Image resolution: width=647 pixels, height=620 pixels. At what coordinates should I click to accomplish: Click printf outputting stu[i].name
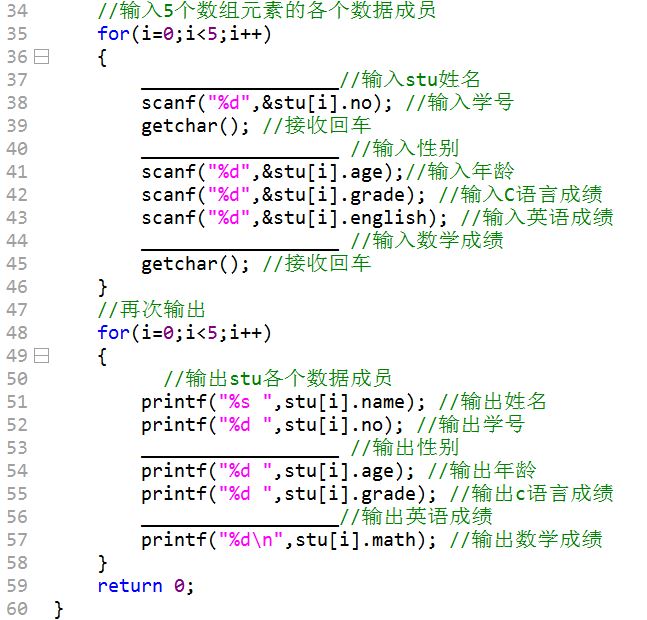(283, 402)
